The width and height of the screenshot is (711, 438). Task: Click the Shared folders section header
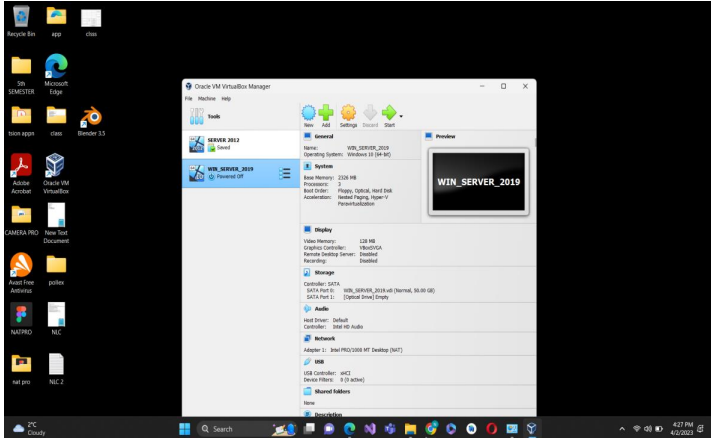pos(332,391)
